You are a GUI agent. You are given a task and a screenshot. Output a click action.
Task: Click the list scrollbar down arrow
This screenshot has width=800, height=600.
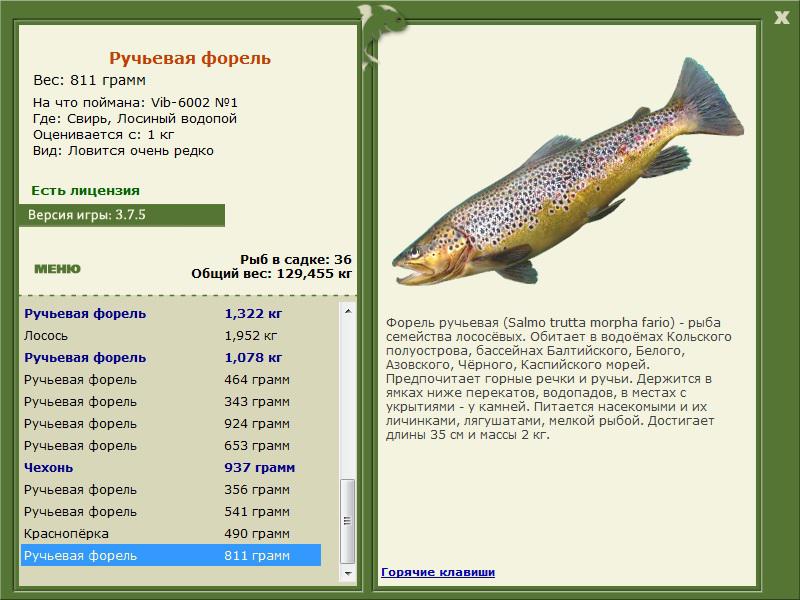coord(348,573)
